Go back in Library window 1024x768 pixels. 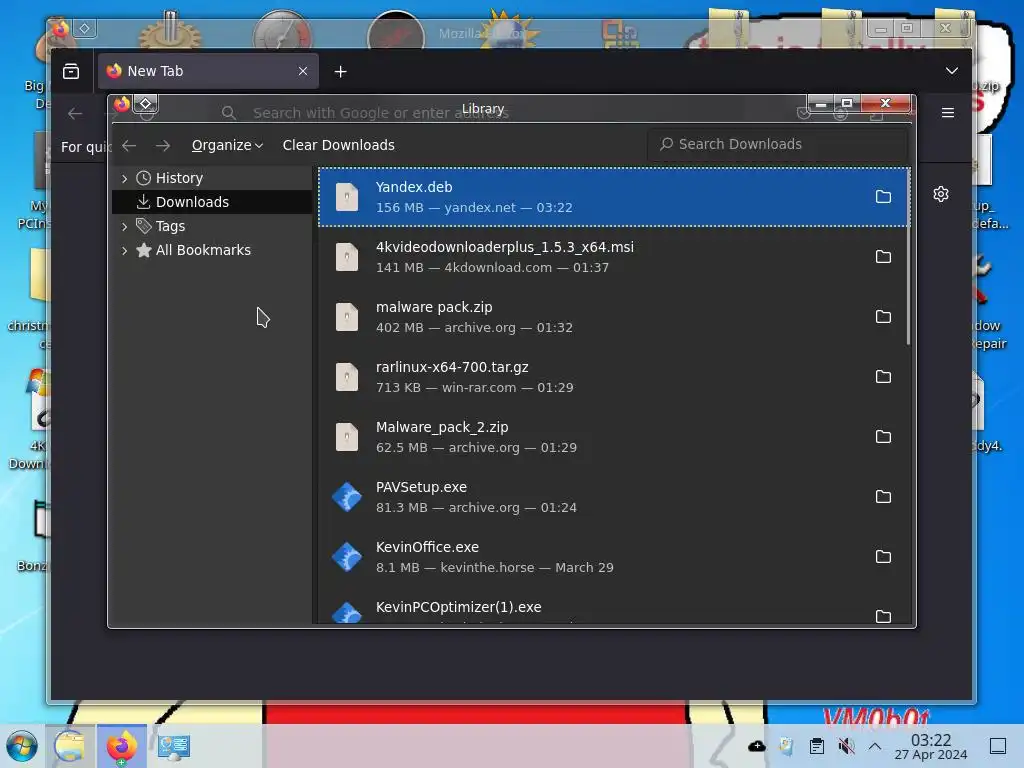[x=129, y=145]
